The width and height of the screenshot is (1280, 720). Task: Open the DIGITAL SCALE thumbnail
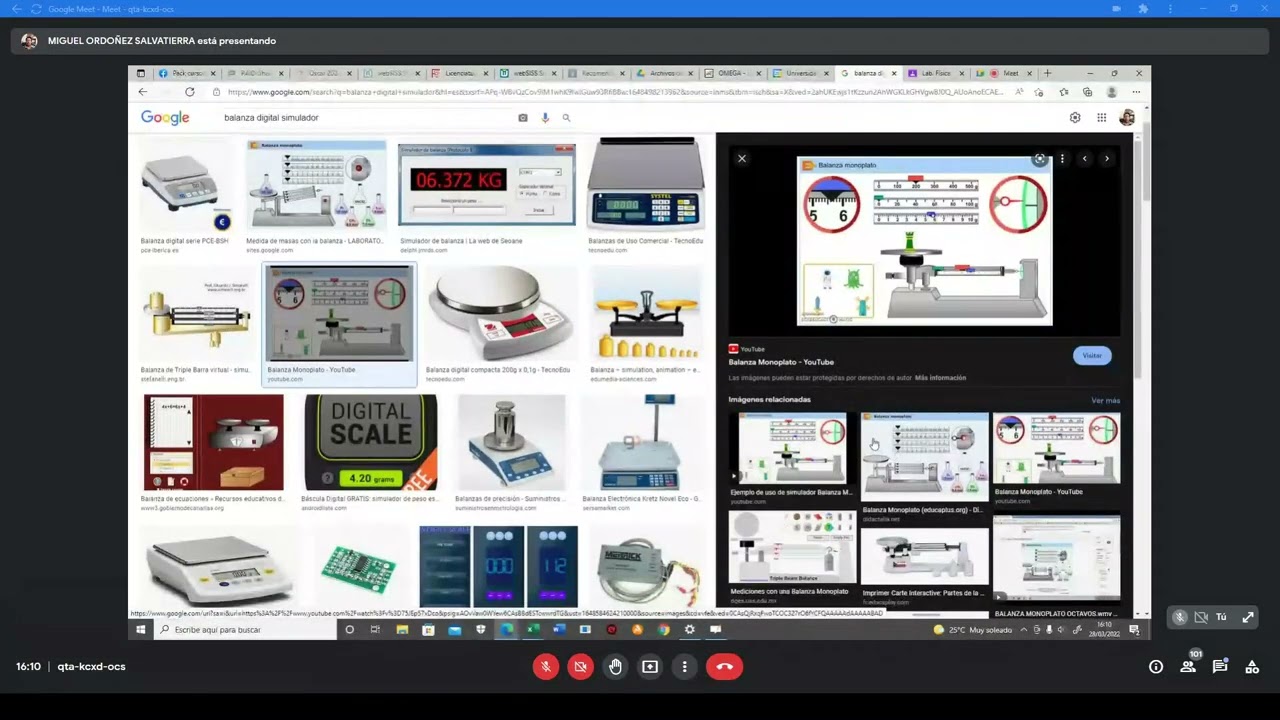(x=371, y=441)
